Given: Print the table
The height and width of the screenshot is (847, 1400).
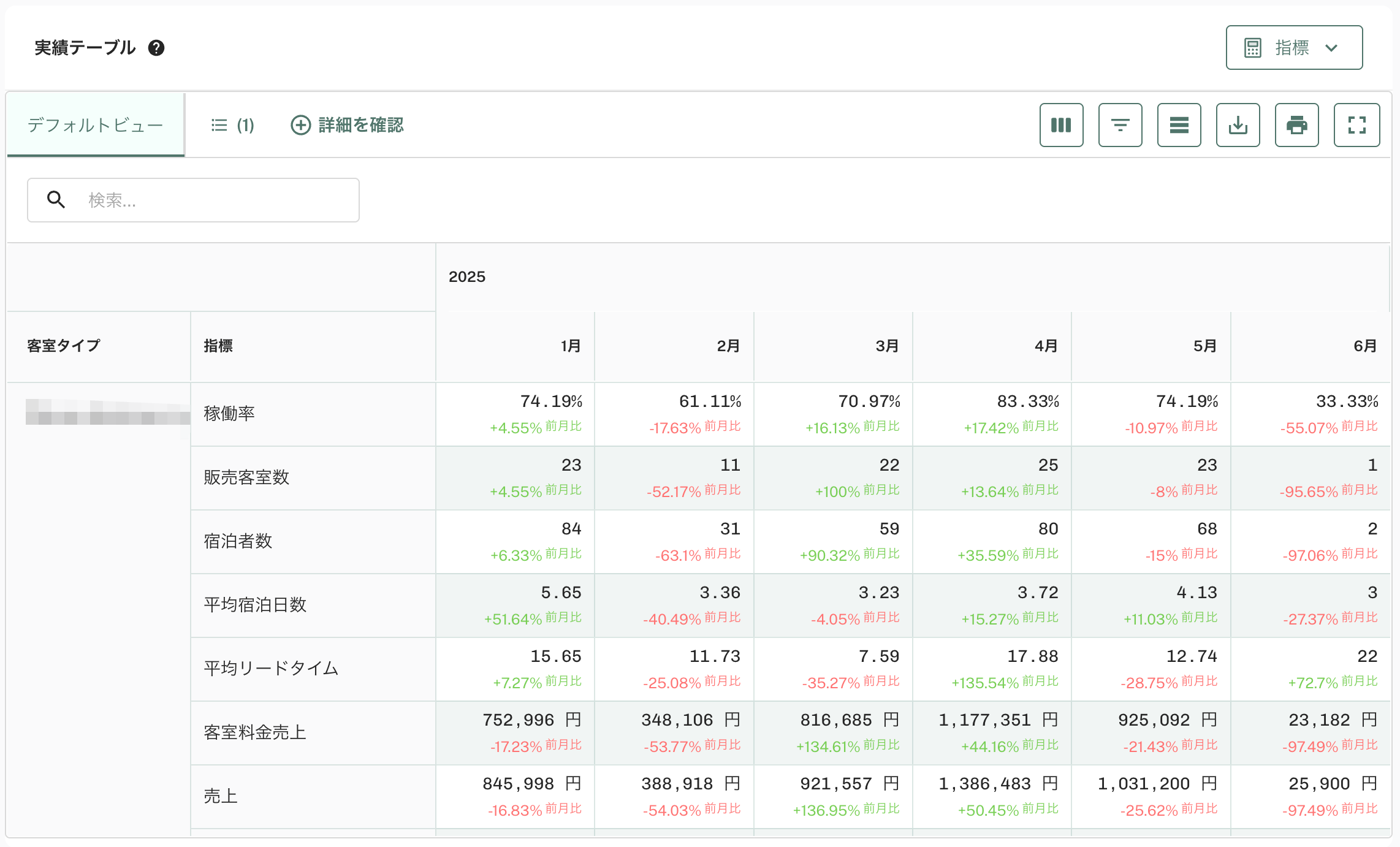Looking at the screenshot, I should point(1296,125).
